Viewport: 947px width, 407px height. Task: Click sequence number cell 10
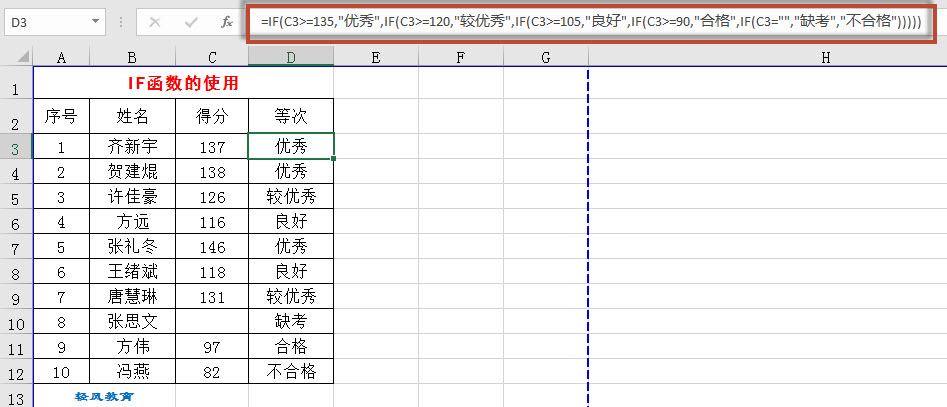61,371
